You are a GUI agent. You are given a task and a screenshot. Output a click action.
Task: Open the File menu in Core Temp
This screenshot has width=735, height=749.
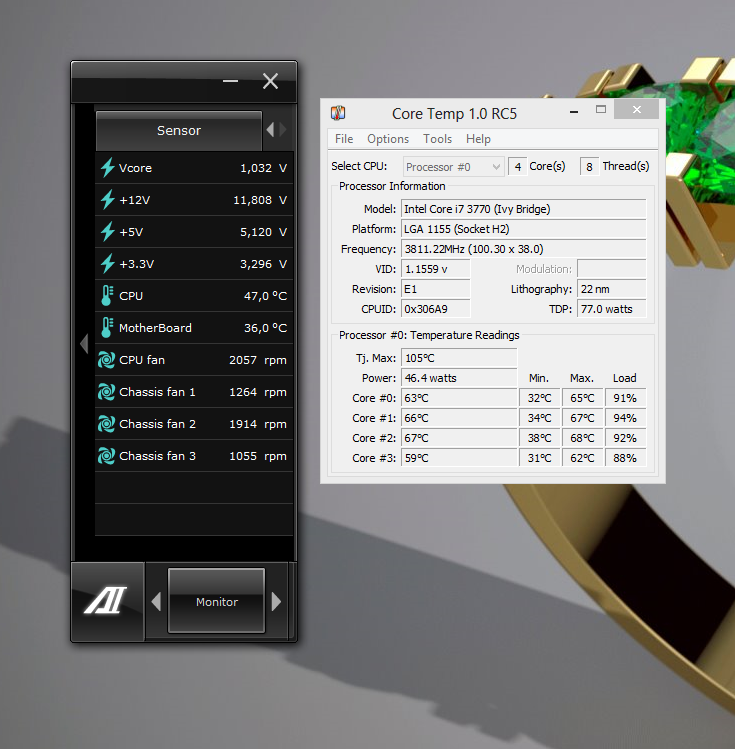[x=344, y=139]
